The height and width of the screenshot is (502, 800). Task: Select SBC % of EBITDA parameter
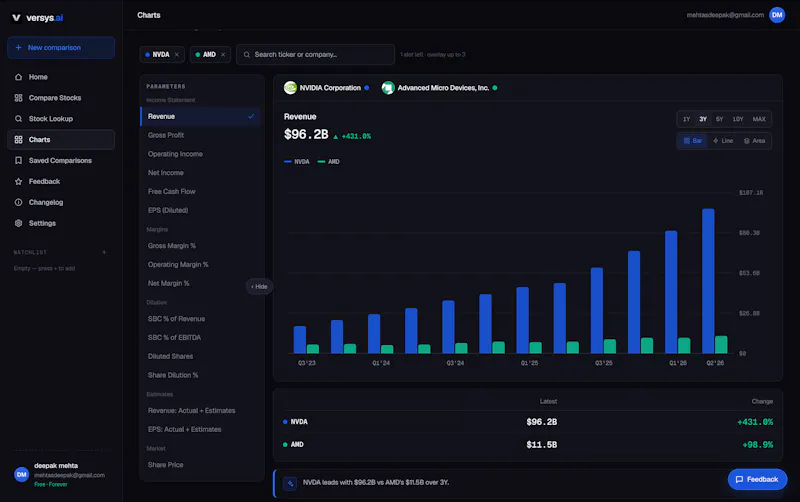tap(200, 338)
